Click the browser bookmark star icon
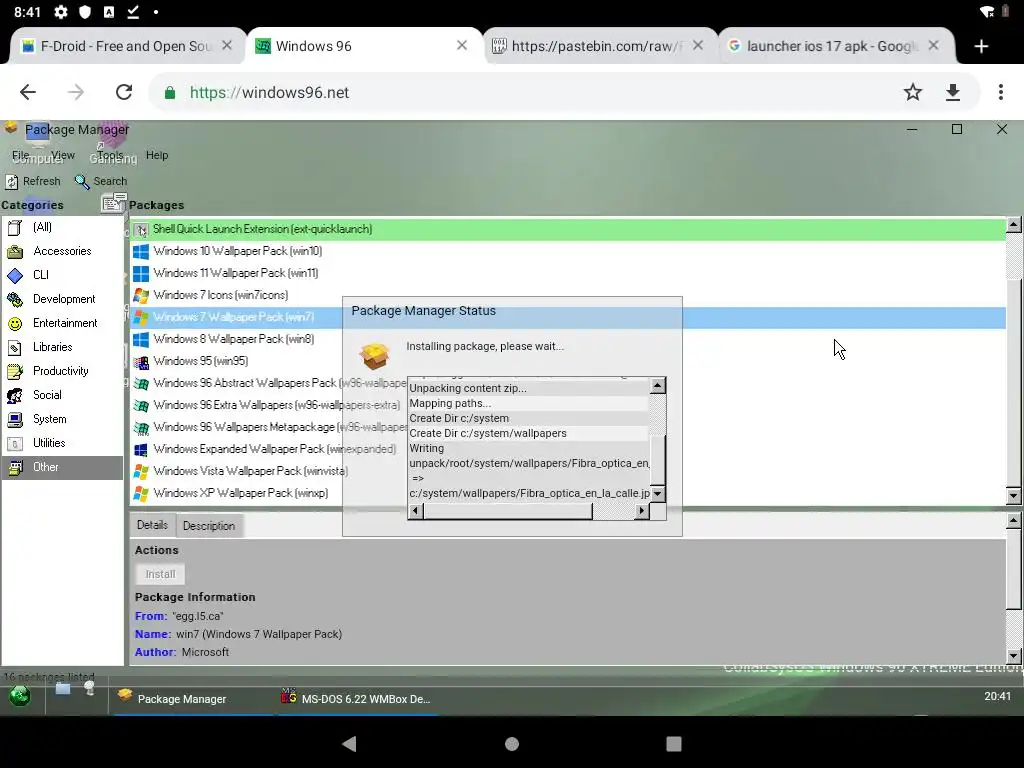Viewport: 1024px width, 768px height. click(x=912, y=92)
